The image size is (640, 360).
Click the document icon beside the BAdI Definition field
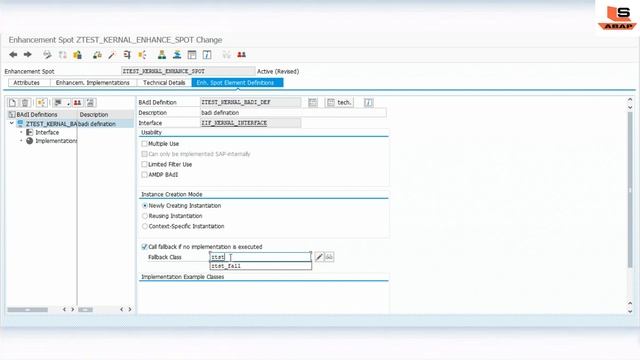(313, 102)
